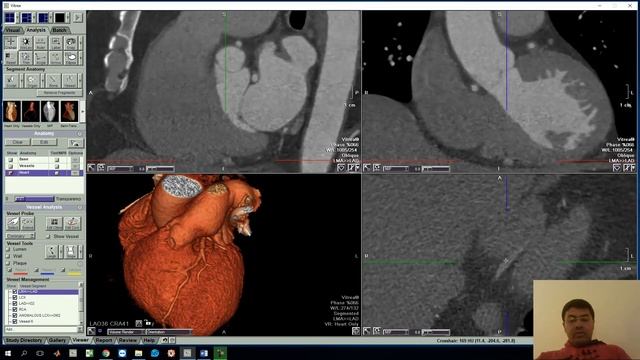
Task: Toggle Show checkbox for Heart anatomy
Action: [x=11, y=173]
